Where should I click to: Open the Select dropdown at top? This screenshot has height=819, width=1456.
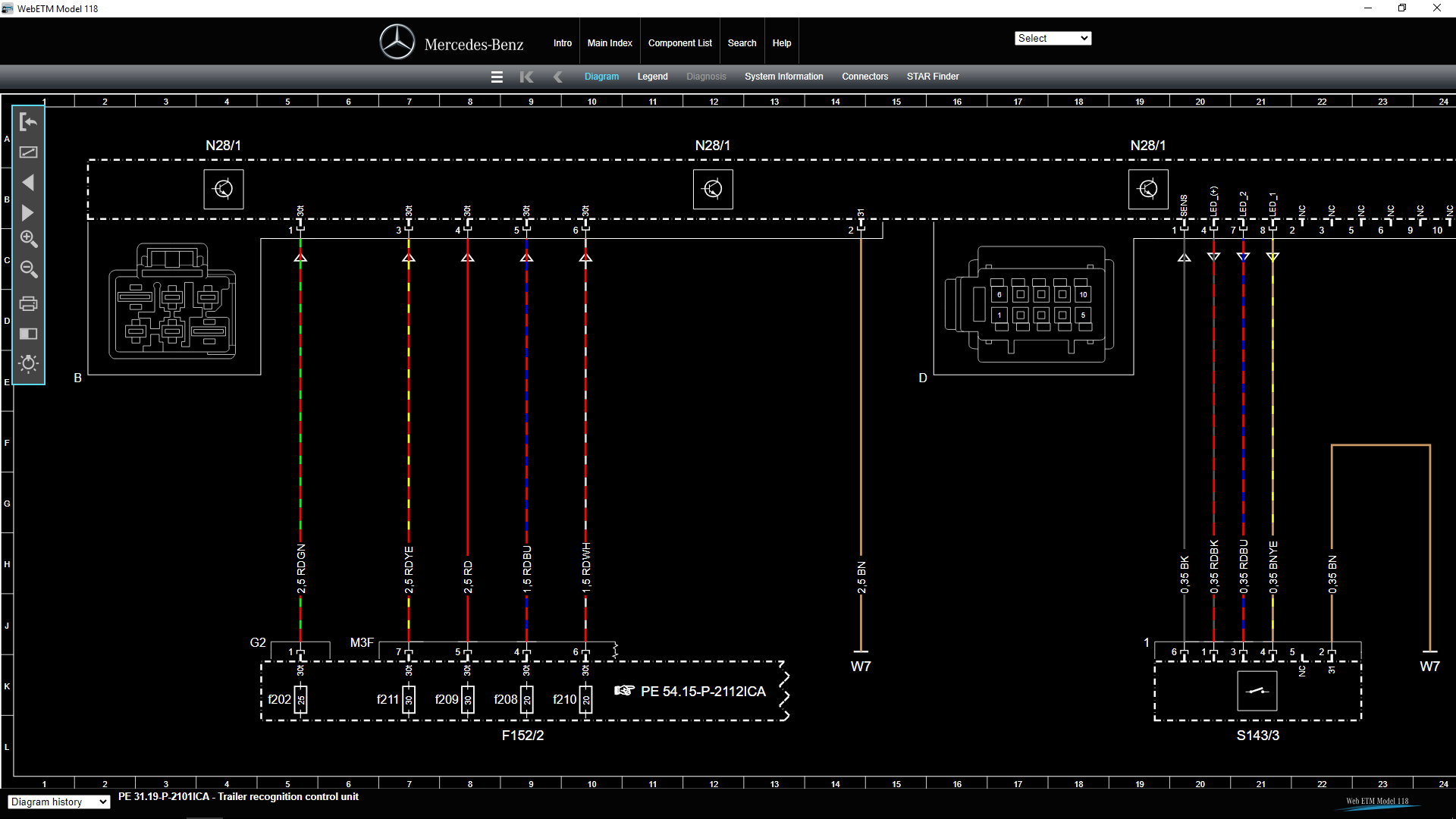coord(1053,39)
